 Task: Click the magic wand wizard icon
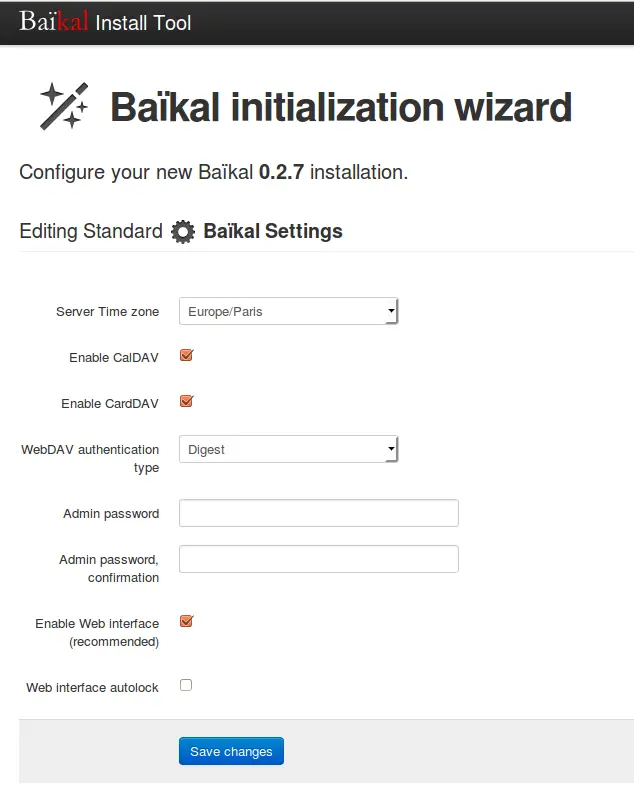coord(64,106)
